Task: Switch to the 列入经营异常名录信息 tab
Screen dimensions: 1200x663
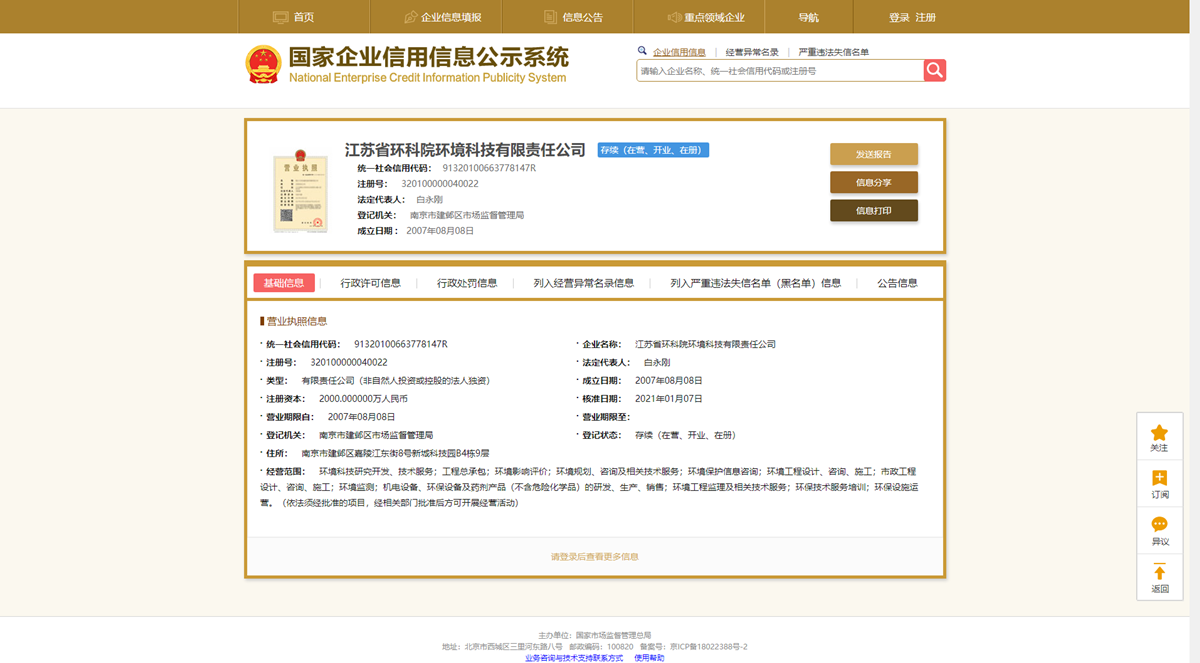Action: pos(584,283)
